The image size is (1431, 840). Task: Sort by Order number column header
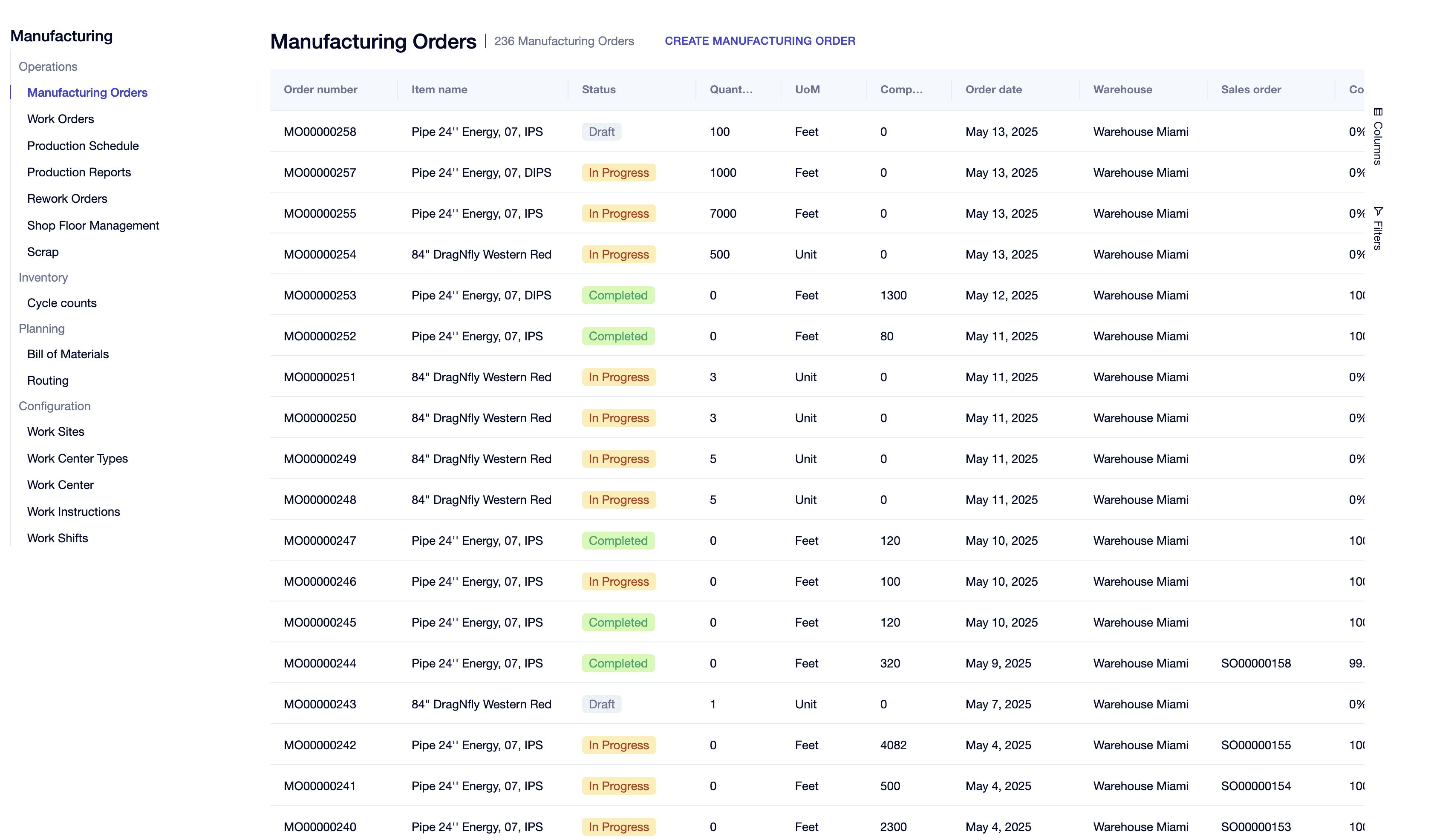tap(321, 90)
